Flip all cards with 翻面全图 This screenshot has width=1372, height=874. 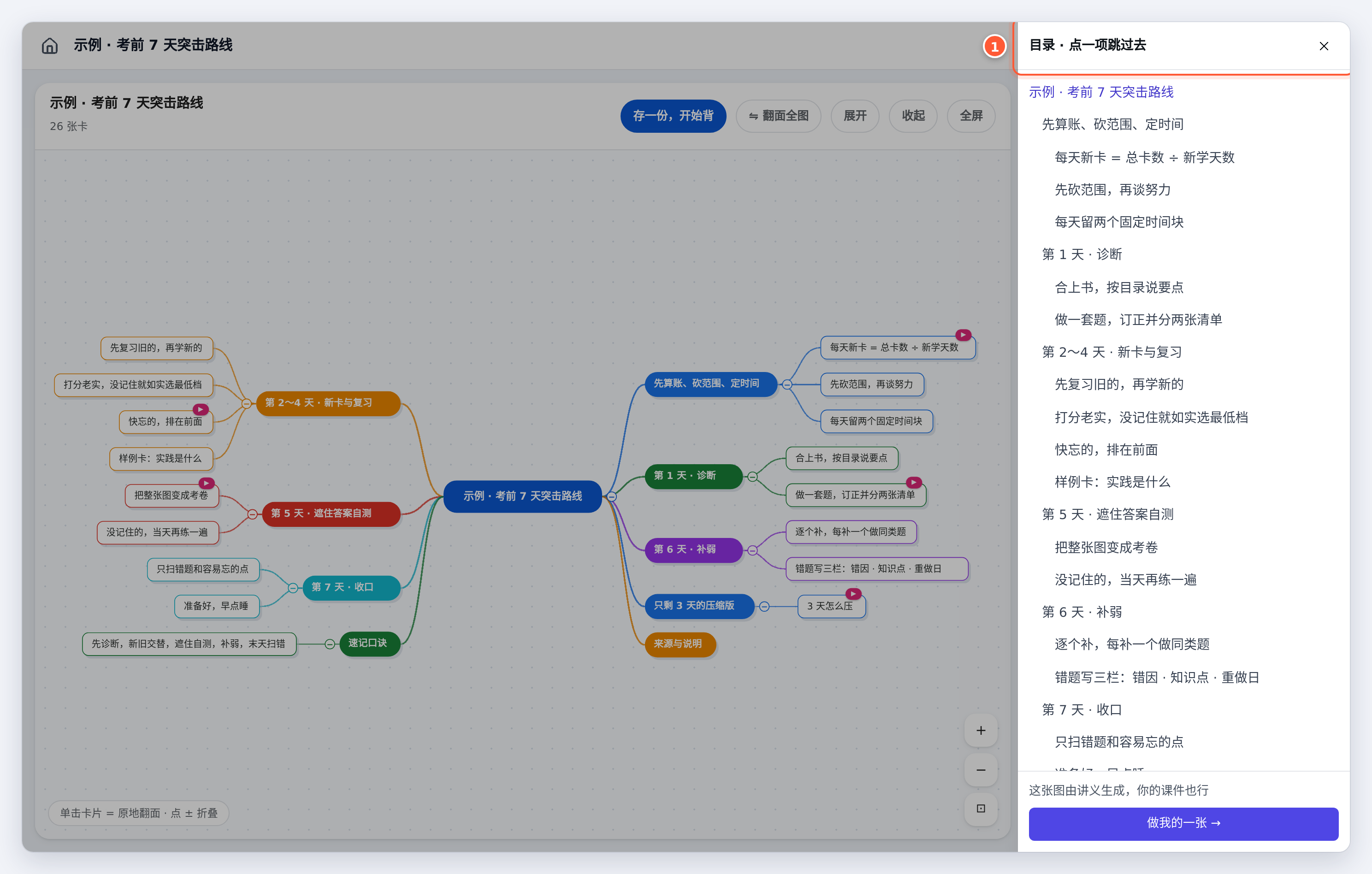coord(778,116)
